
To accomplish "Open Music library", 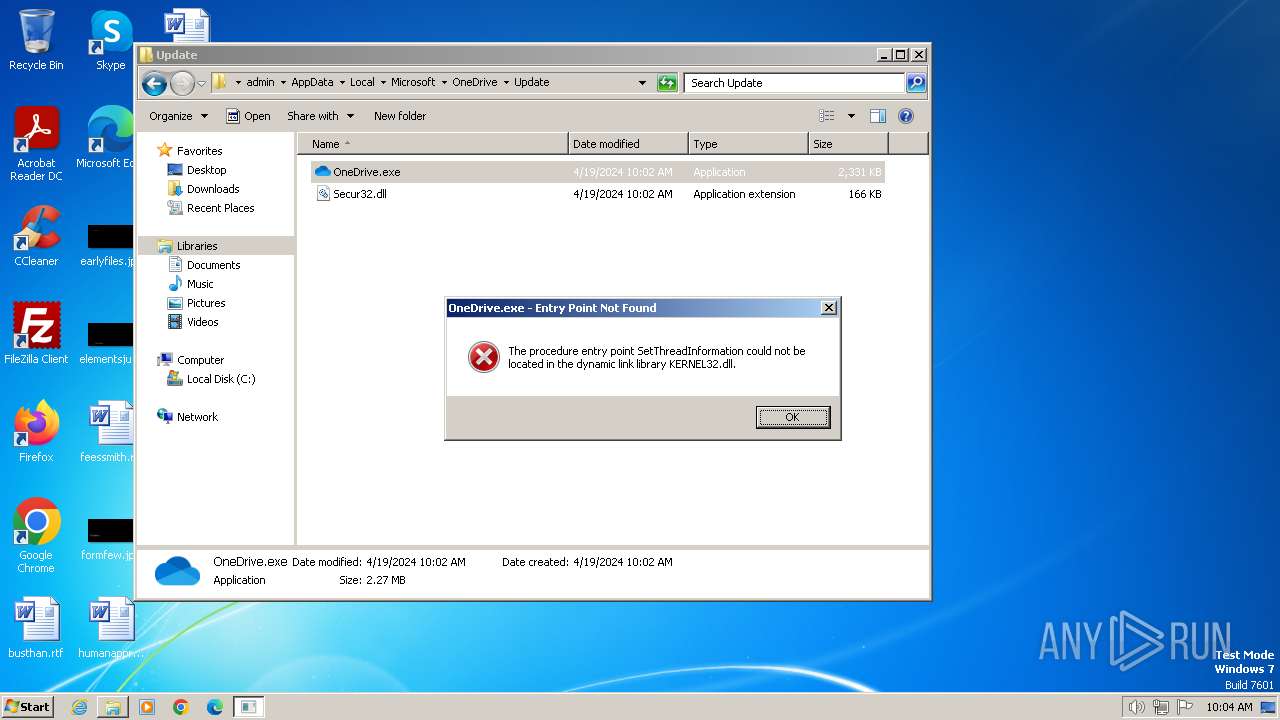I will [x=200, y=284].
